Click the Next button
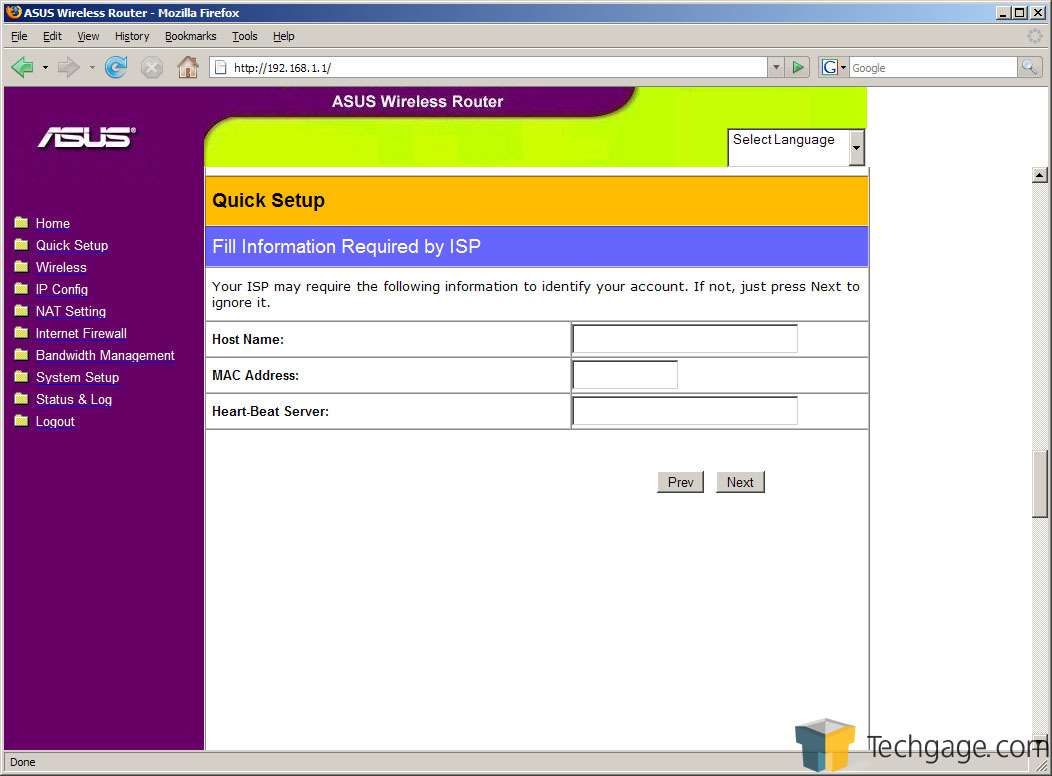 [740, 482]
